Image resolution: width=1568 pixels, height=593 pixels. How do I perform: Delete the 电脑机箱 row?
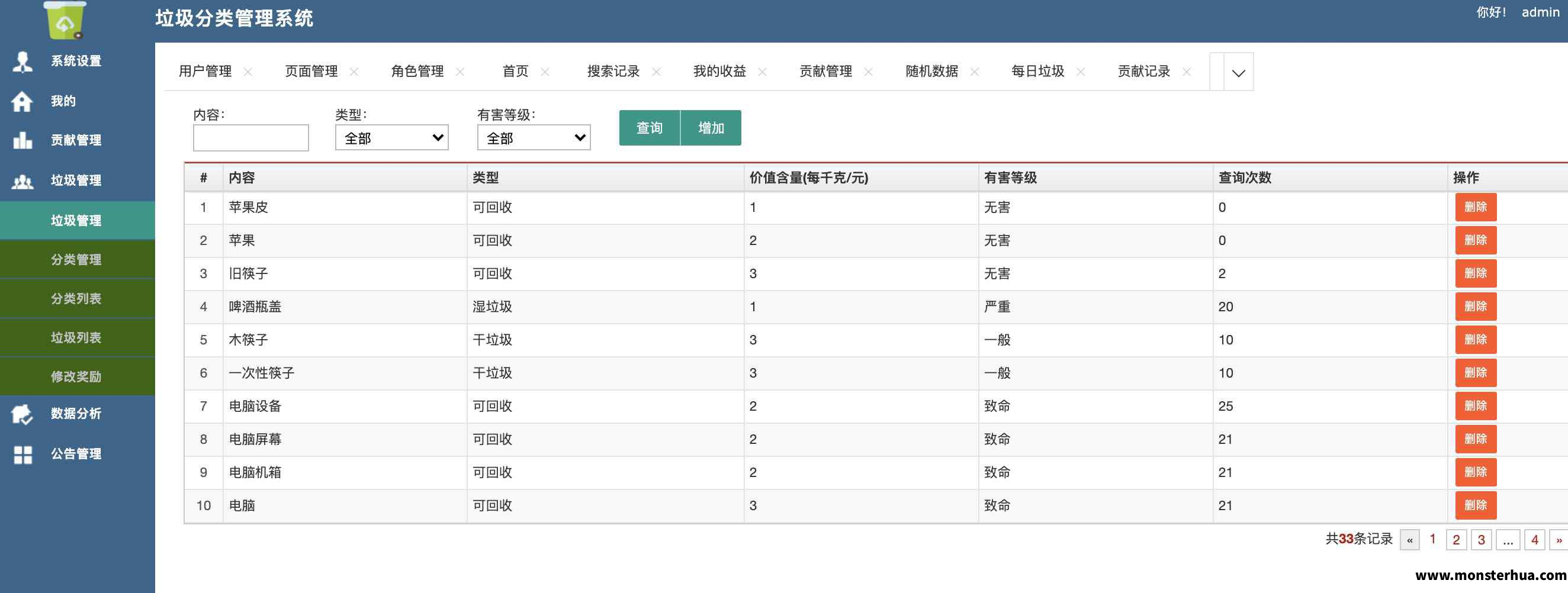pyautogui.click(x=1476, y=473)
